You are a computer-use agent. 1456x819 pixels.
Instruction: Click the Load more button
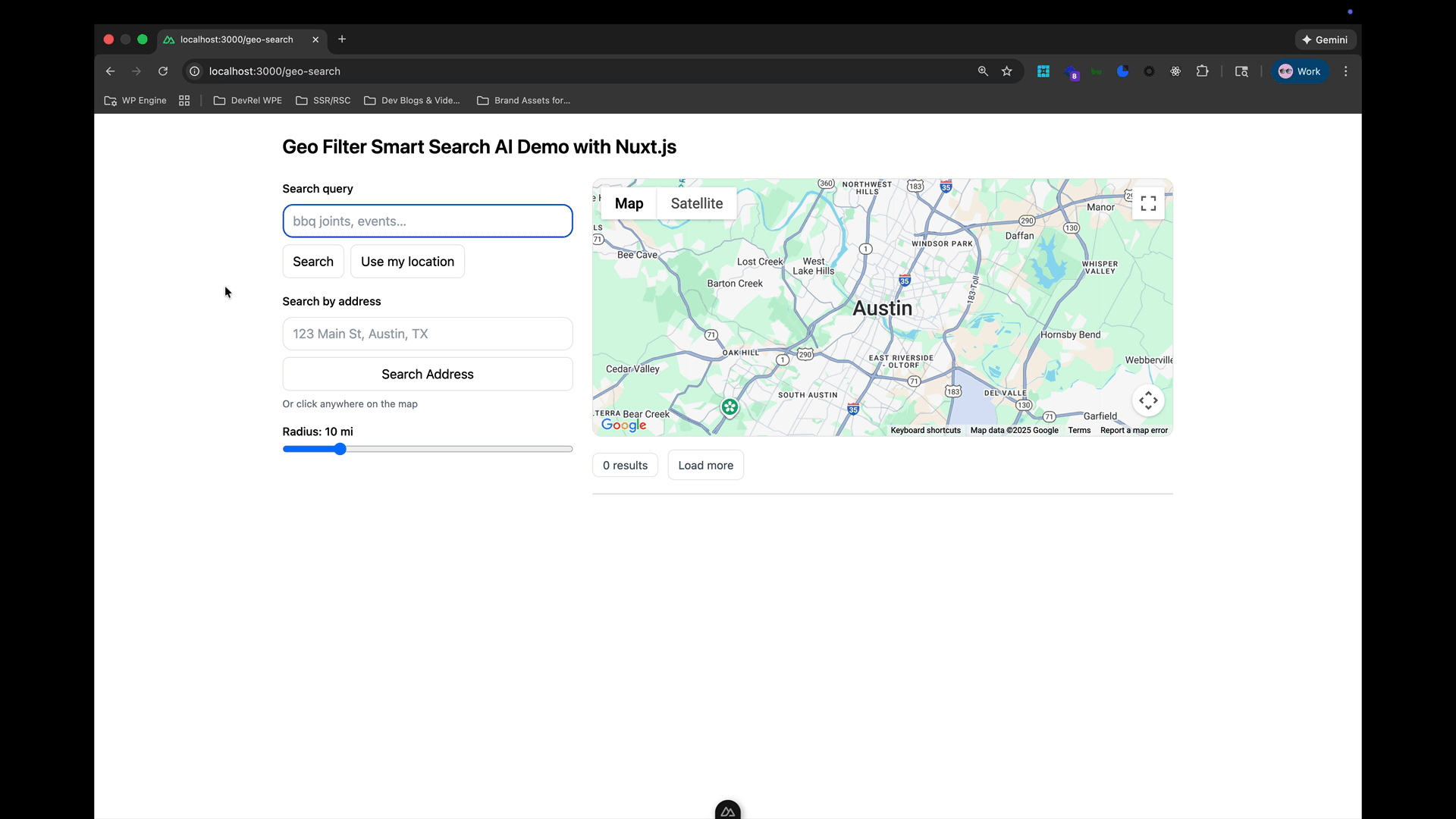tap(705, 466)
